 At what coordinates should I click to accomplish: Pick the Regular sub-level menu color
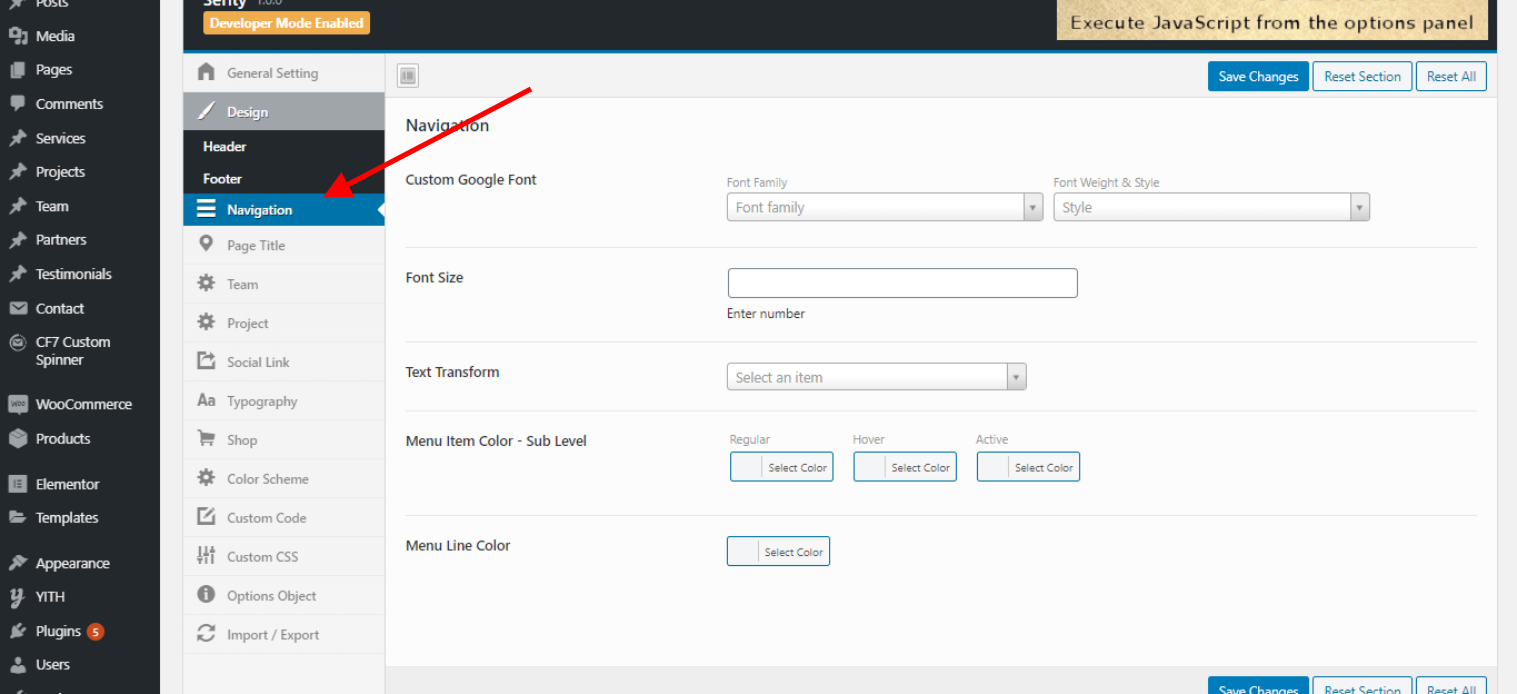tap(781, 467)
